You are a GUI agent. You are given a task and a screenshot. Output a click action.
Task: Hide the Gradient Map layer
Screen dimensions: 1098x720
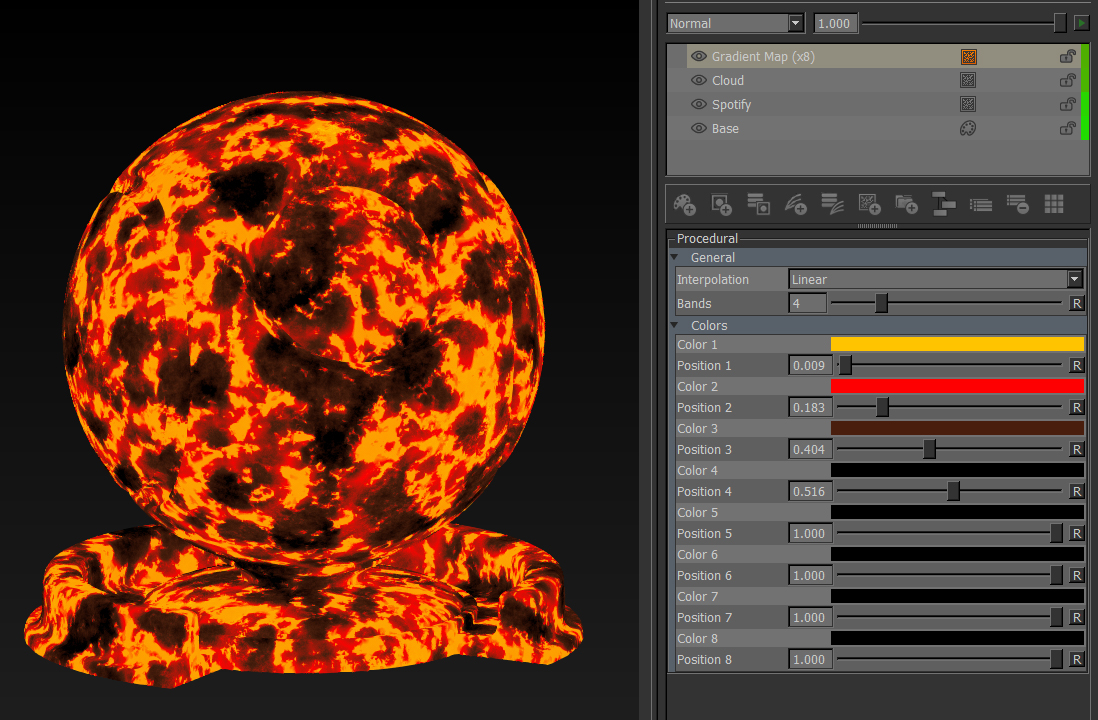coord(699,57)
